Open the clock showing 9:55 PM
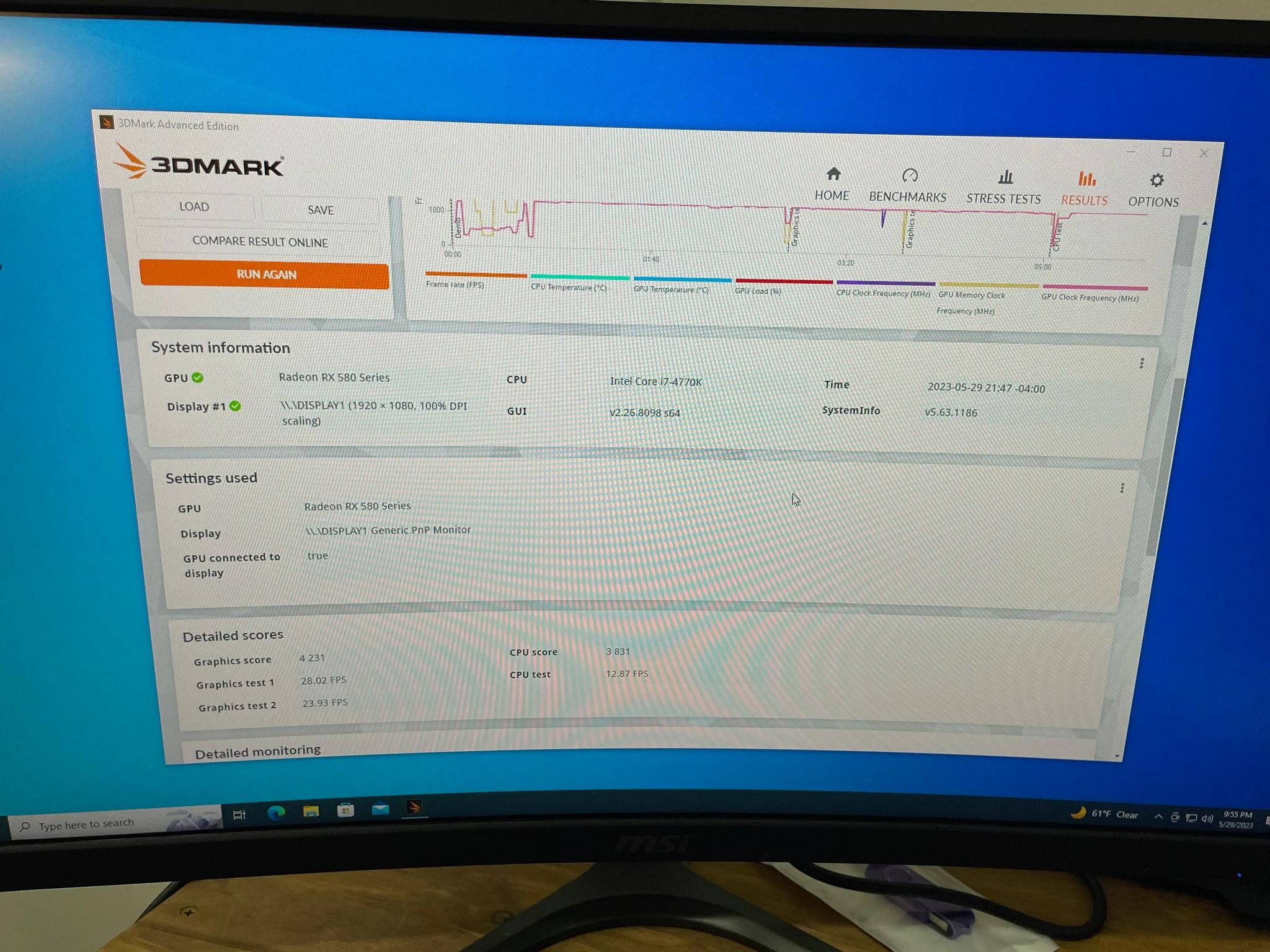 pyautogui.click(x=1237, y=819)
